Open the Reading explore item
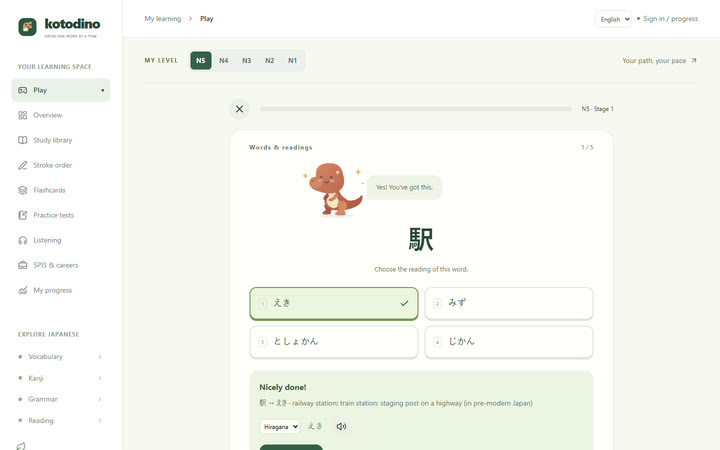Image resolution: width=720 pixels, height=450 pixels. tap(60, 421)
